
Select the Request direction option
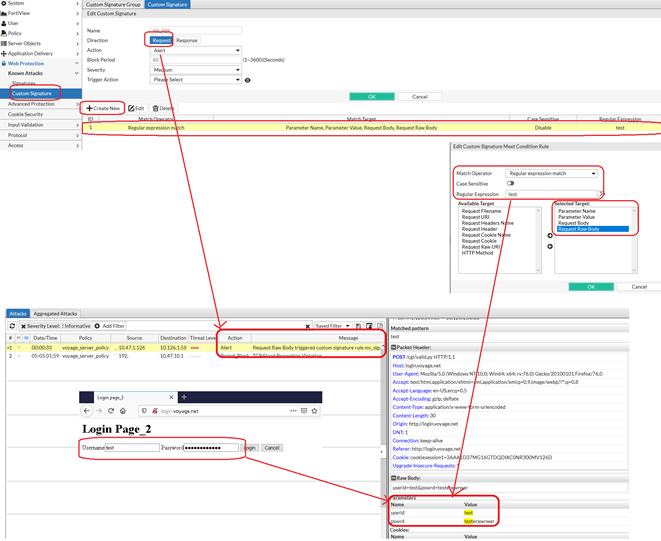click(x=161, y=40)
